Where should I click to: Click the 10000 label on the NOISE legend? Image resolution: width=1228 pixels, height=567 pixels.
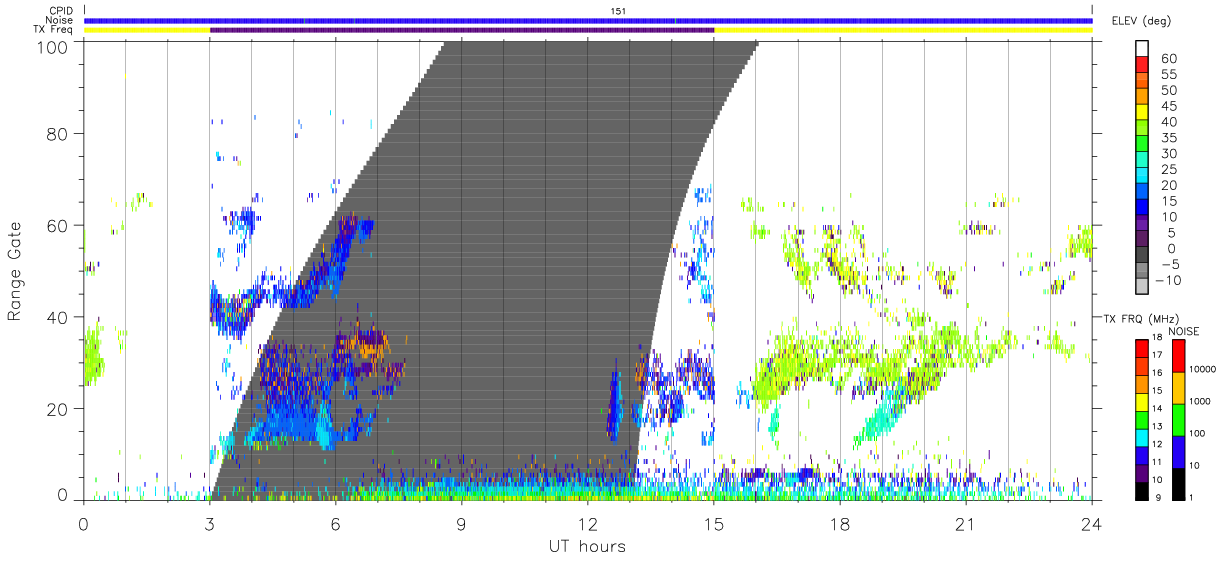[x=1203, y=370]
